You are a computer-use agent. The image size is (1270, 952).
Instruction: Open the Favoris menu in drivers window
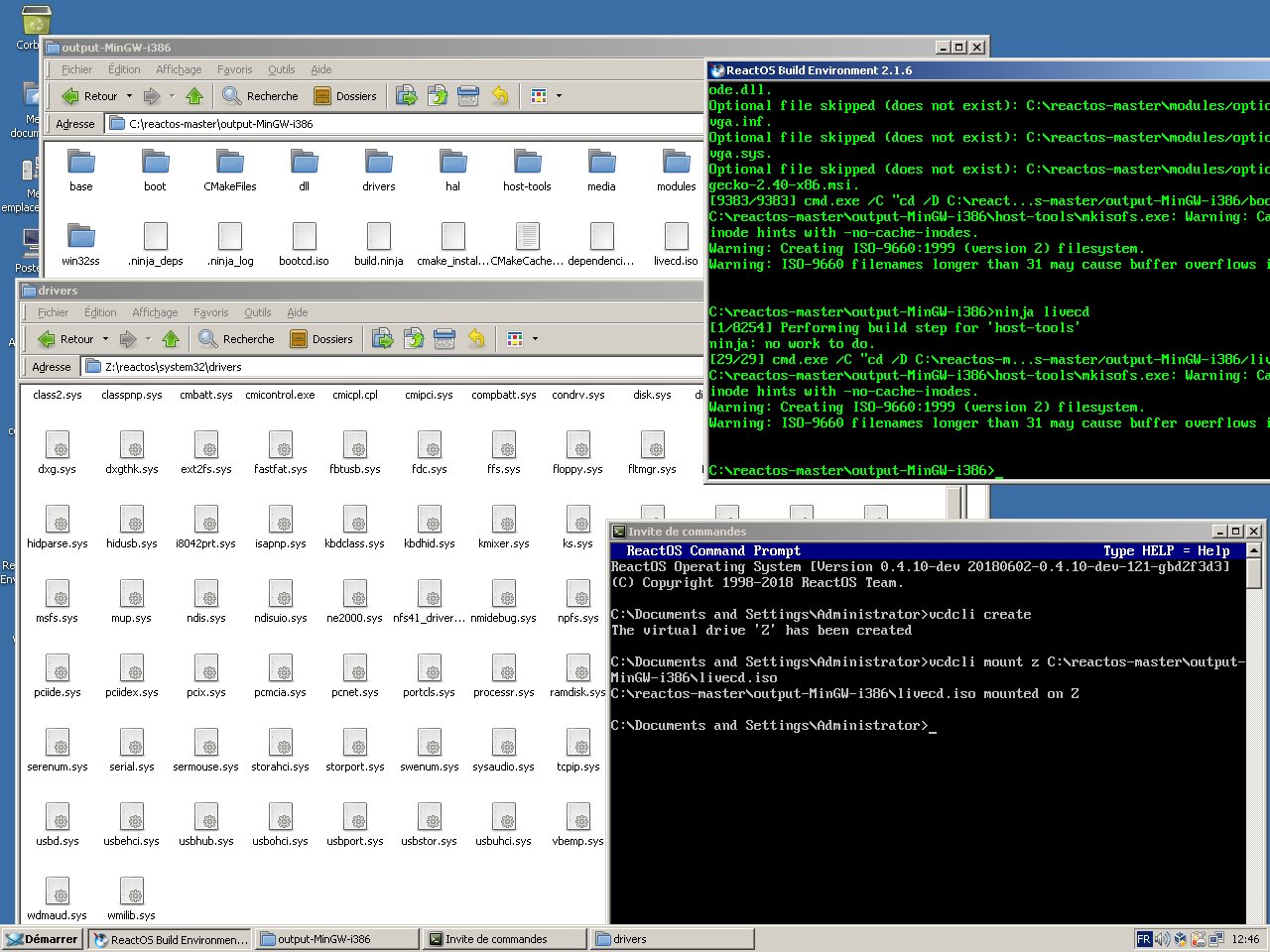tap(210, 312)
